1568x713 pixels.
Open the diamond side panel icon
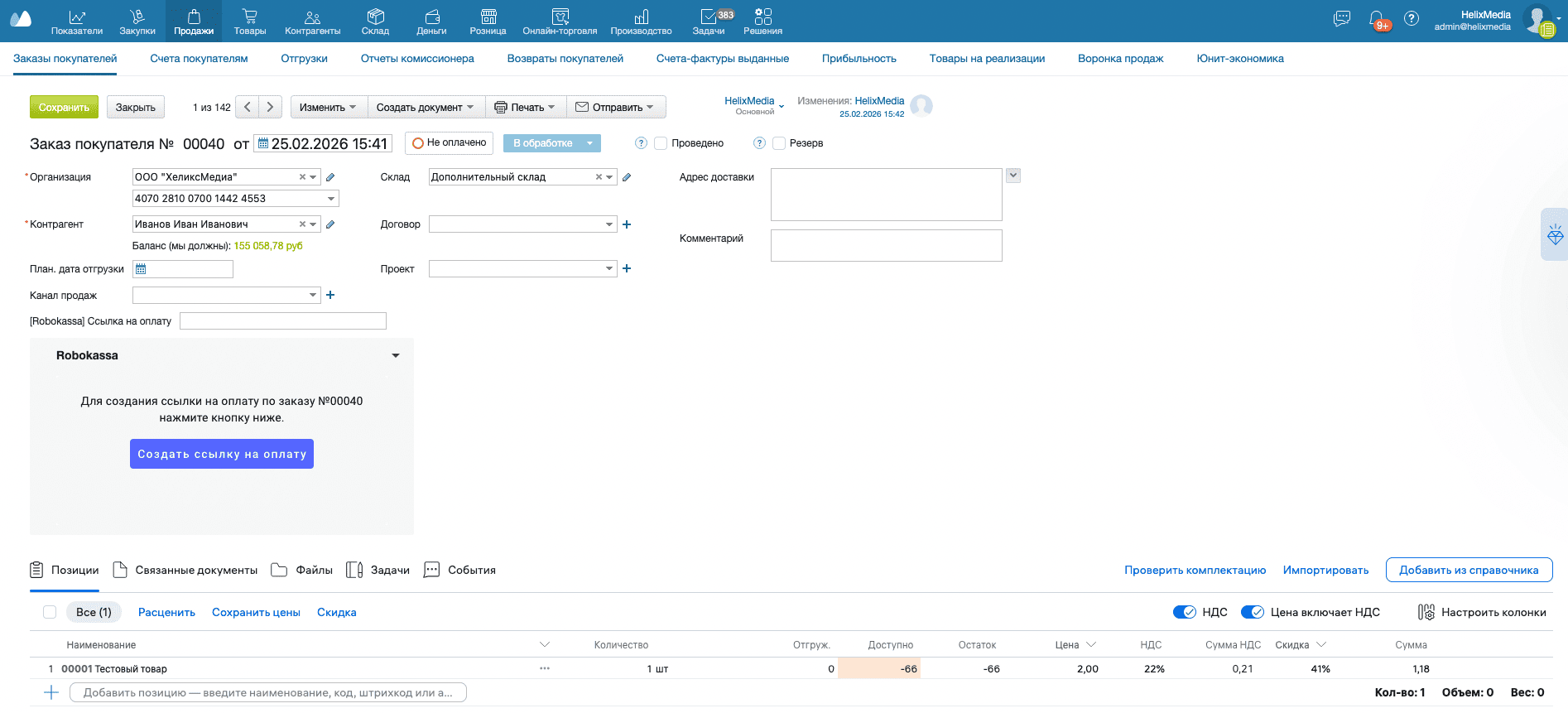pos(1555,234)
